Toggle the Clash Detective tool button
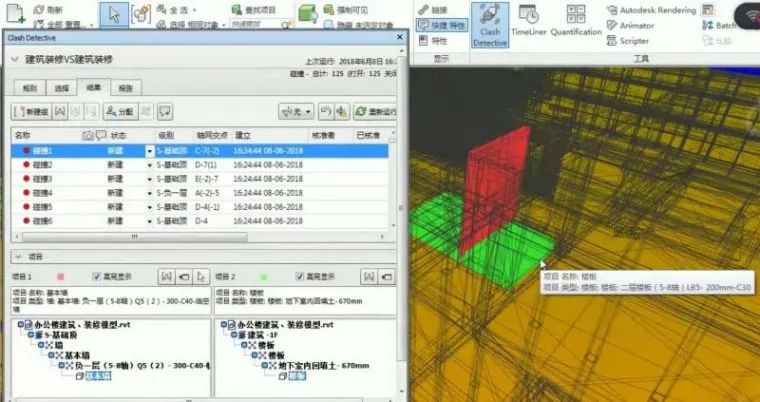This screenshot has height=402, width=760. coord(490,25)
